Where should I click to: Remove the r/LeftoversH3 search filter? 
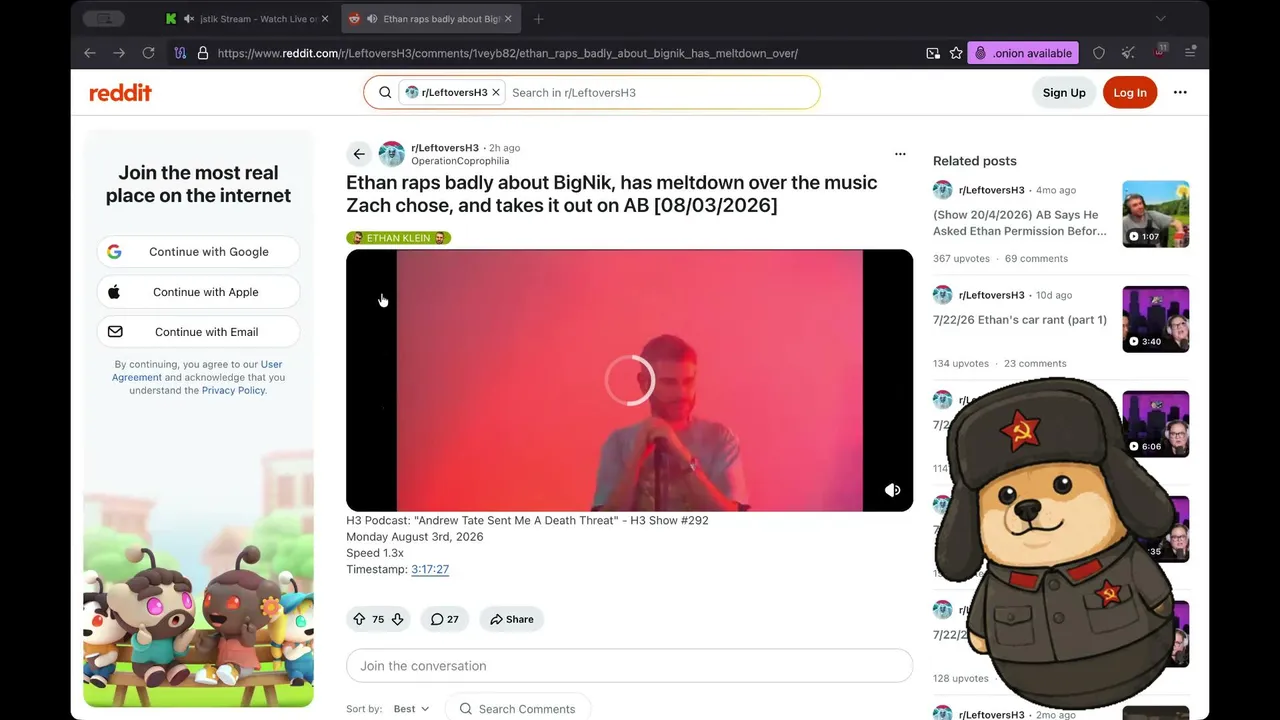pos(496,93)
